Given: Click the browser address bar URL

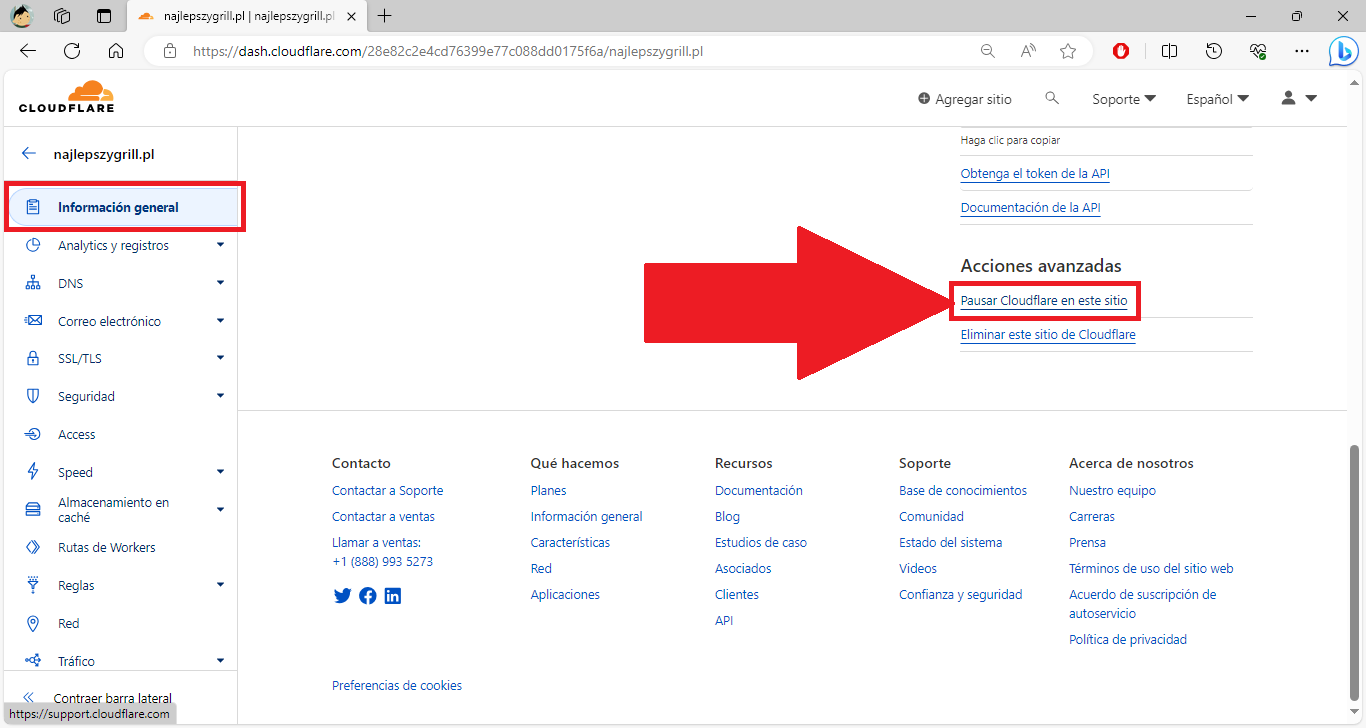Looking at the screenshot, I should 448,51.
